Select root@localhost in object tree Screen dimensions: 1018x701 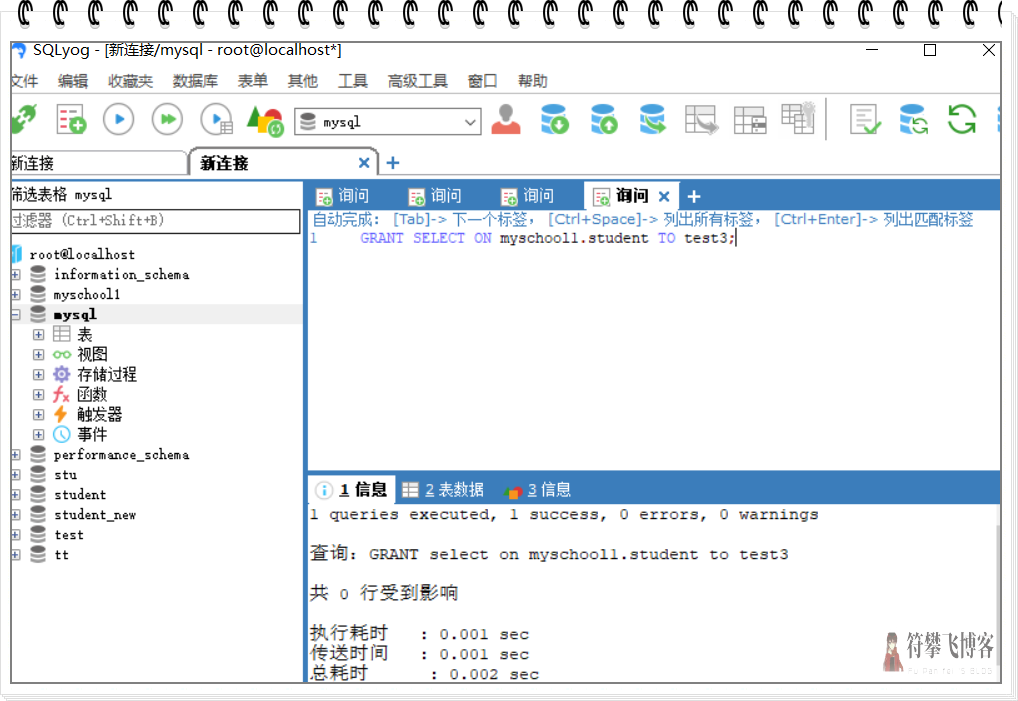[82, 254]
